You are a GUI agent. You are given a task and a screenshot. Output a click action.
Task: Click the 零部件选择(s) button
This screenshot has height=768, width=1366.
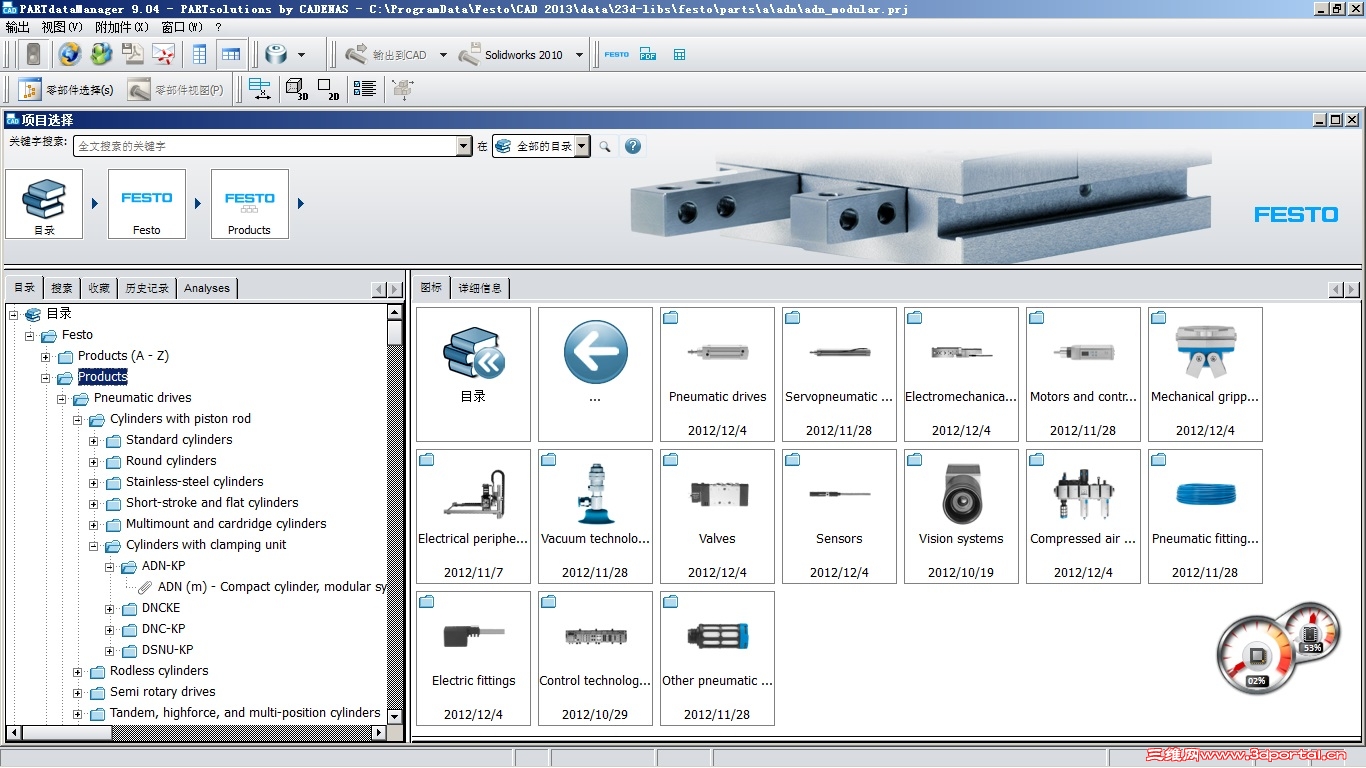(x=66, y=90)
